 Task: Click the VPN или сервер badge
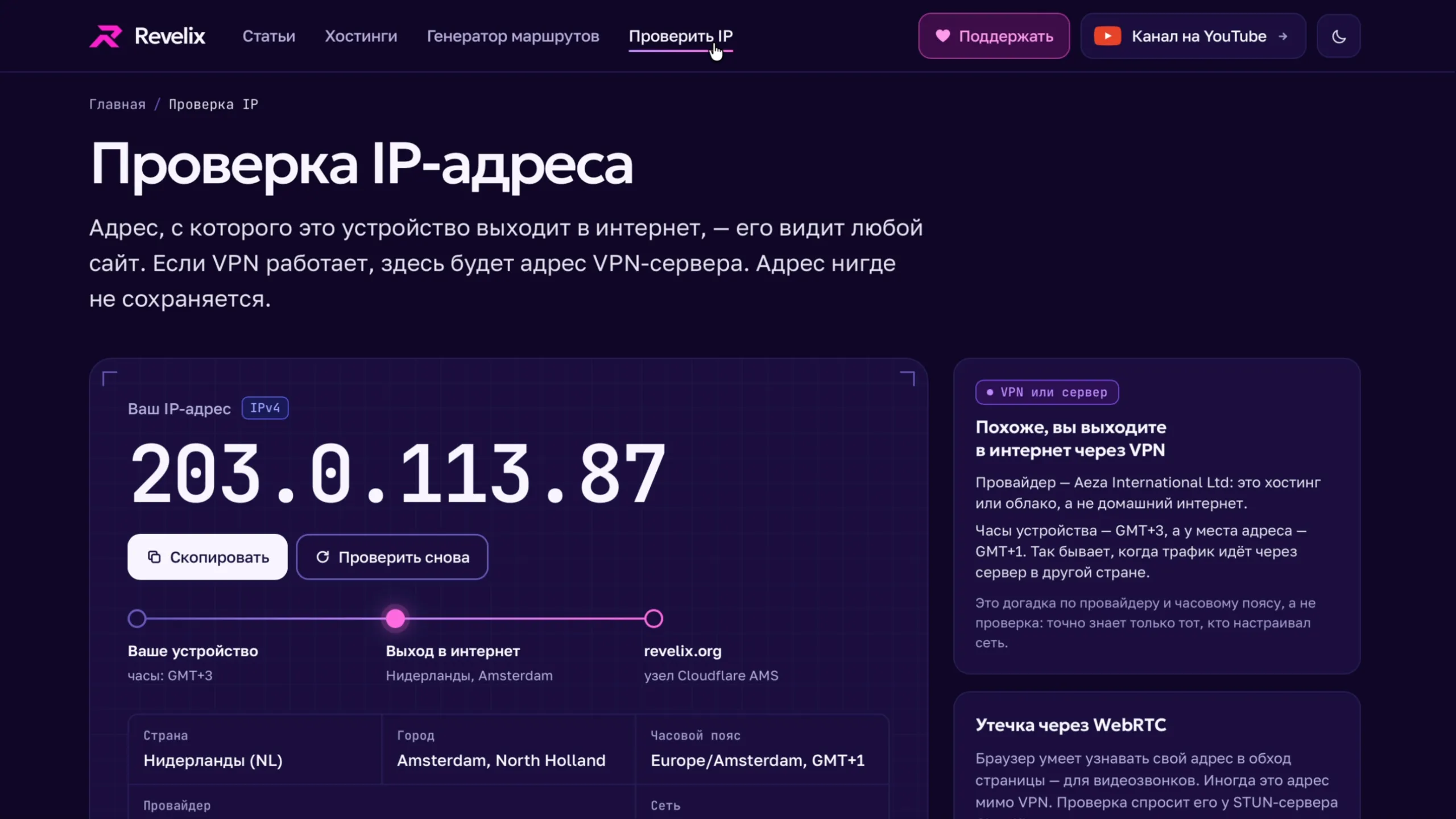pos(1046,392)
